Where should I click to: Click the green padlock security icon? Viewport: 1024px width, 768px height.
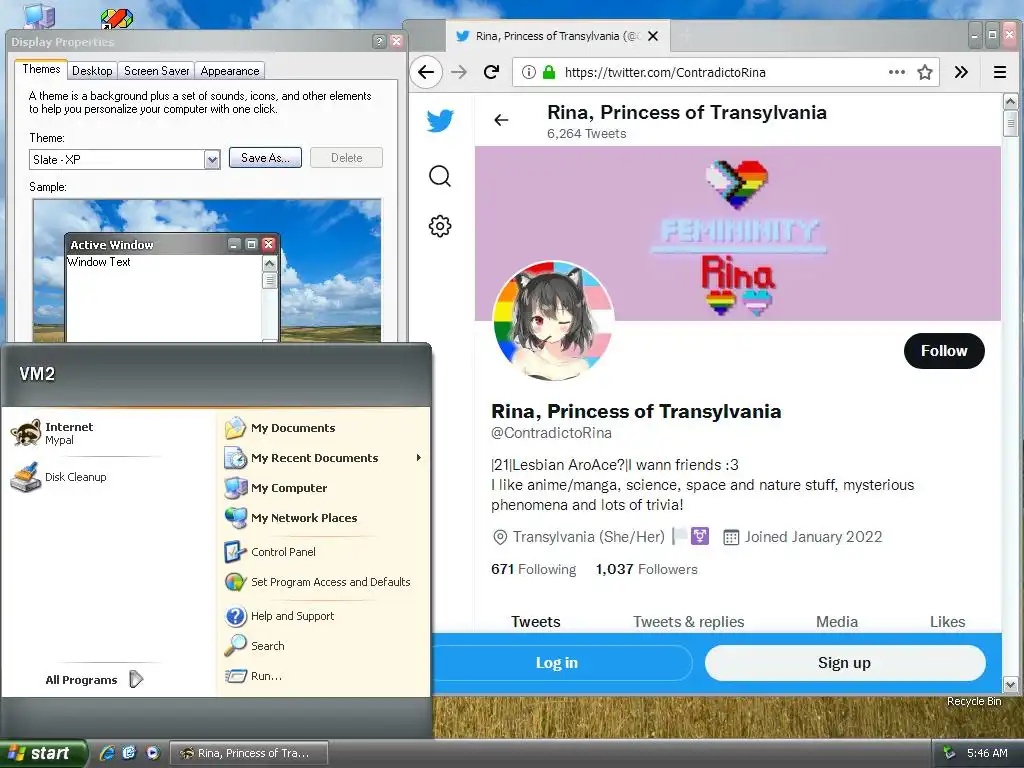[549, 72]
